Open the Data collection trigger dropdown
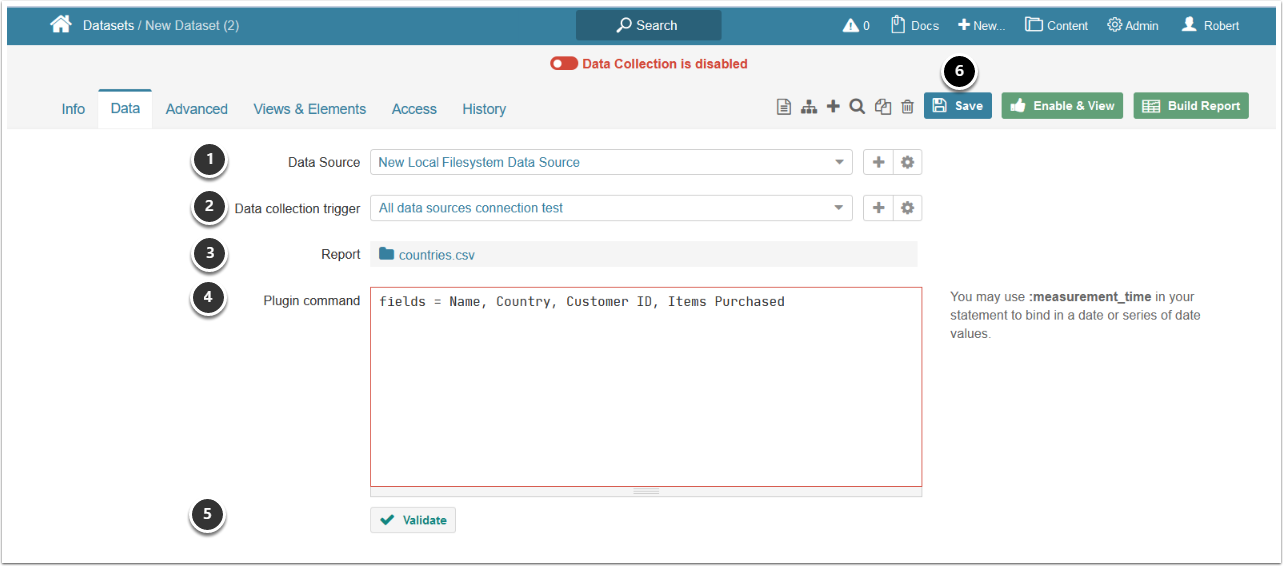Image resolution: width=1283 pixels, height=566 pixels. [x=611, y=208]
